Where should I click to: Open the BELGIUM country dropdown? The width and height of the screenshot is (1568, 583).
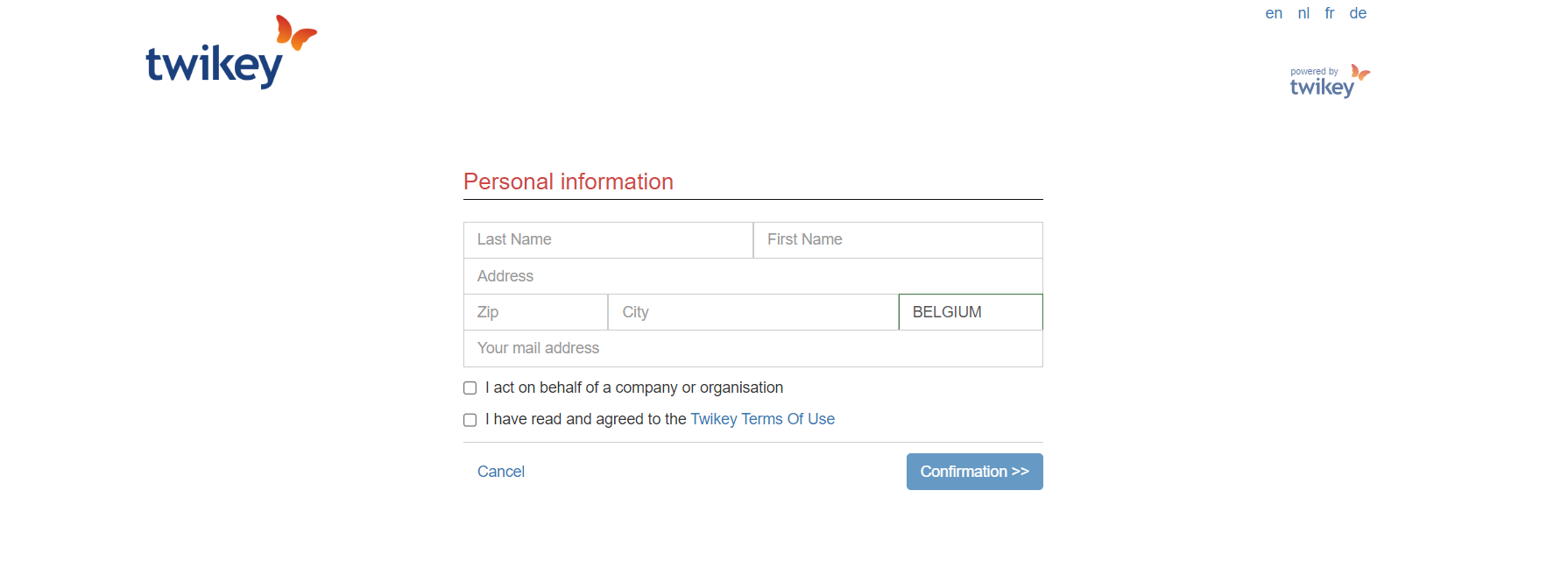click(x=971, y=312)
